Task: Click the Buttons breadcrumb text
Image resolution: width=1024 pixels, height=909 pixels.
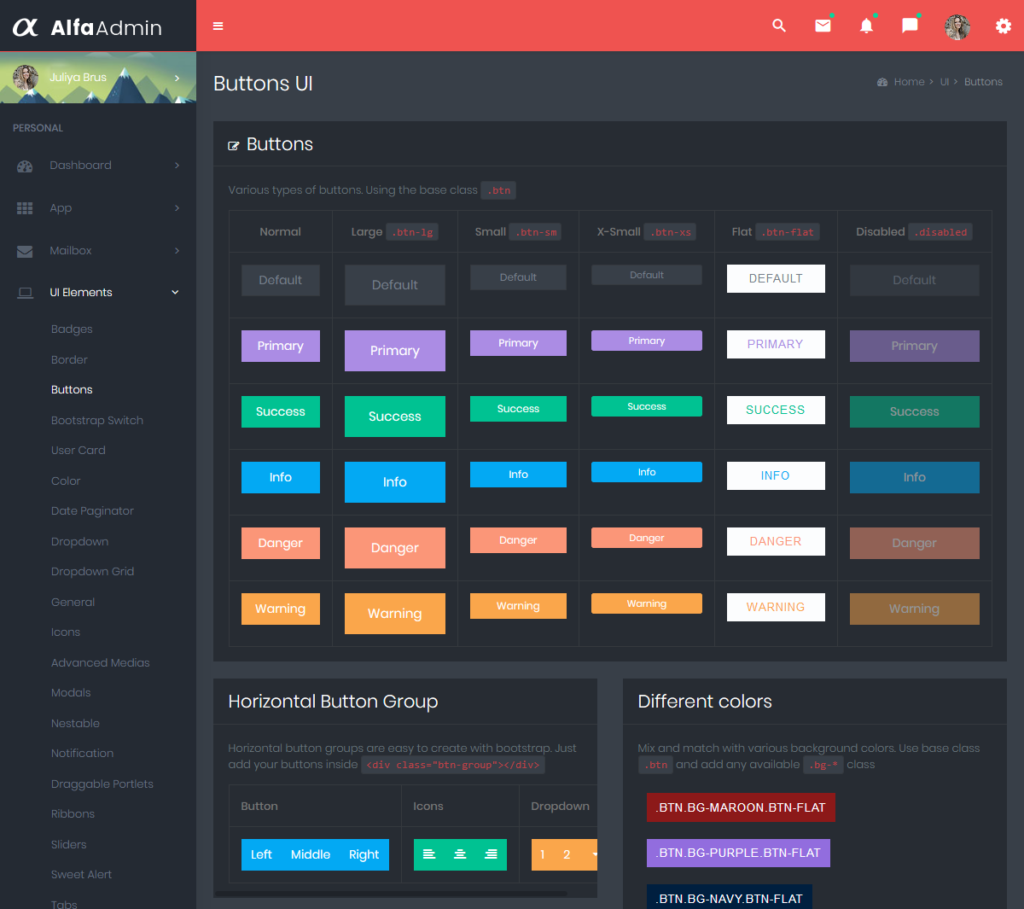Action: 983,82
